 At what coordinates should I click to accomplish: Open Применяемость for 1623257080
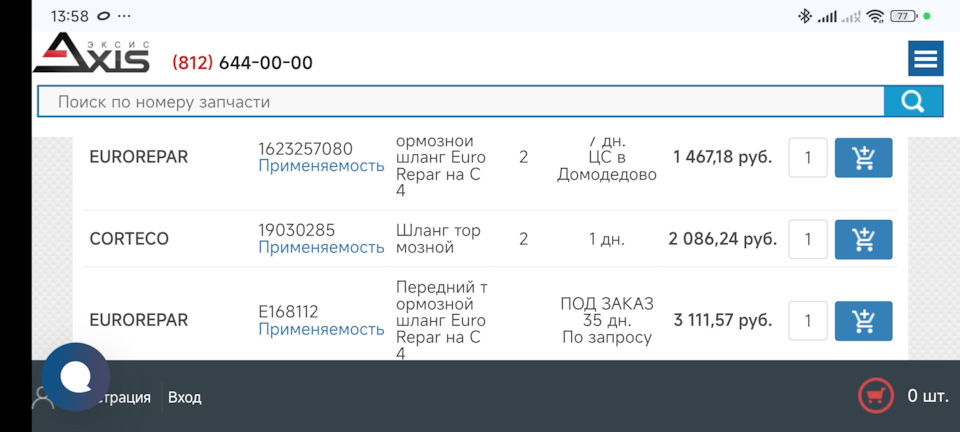321,166
